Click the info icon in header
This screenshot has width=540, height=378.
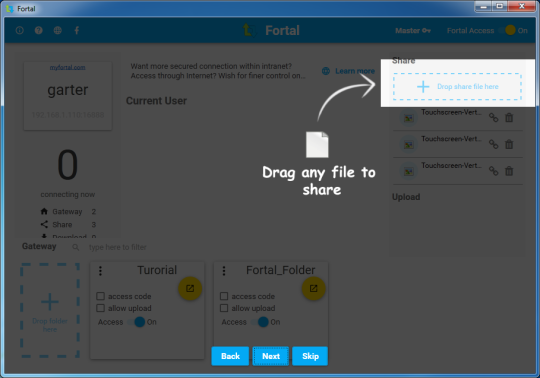pyautogui.click(x=20, y=30)
